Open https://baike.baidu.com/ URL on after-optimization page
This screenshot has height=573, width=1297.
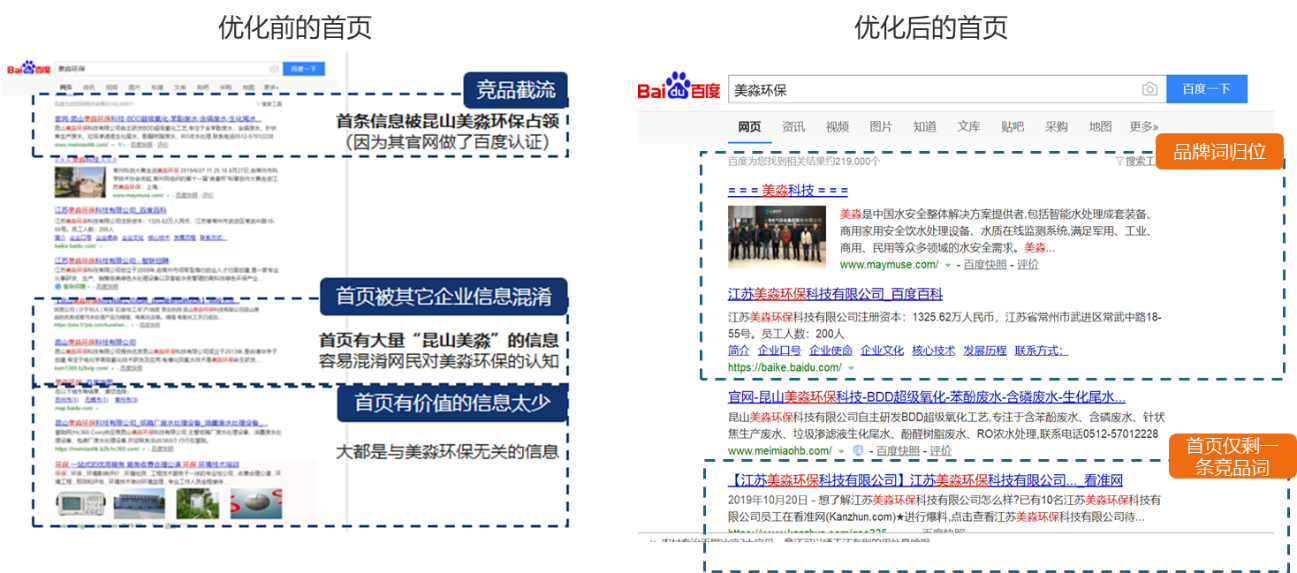785,368
